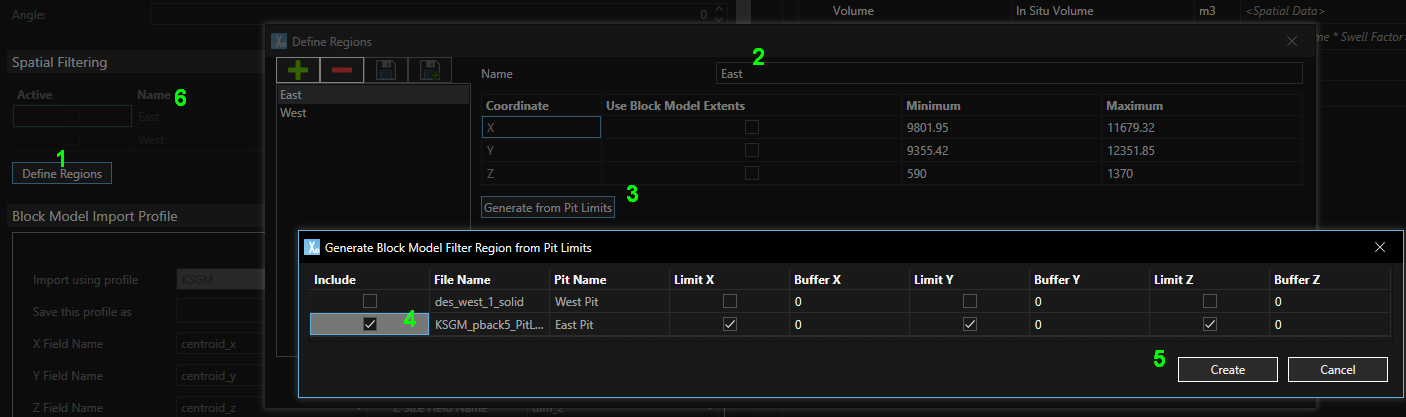The image size is (1406, 417).
Task: Close the Define Regions window
Action: [1292, 41]
